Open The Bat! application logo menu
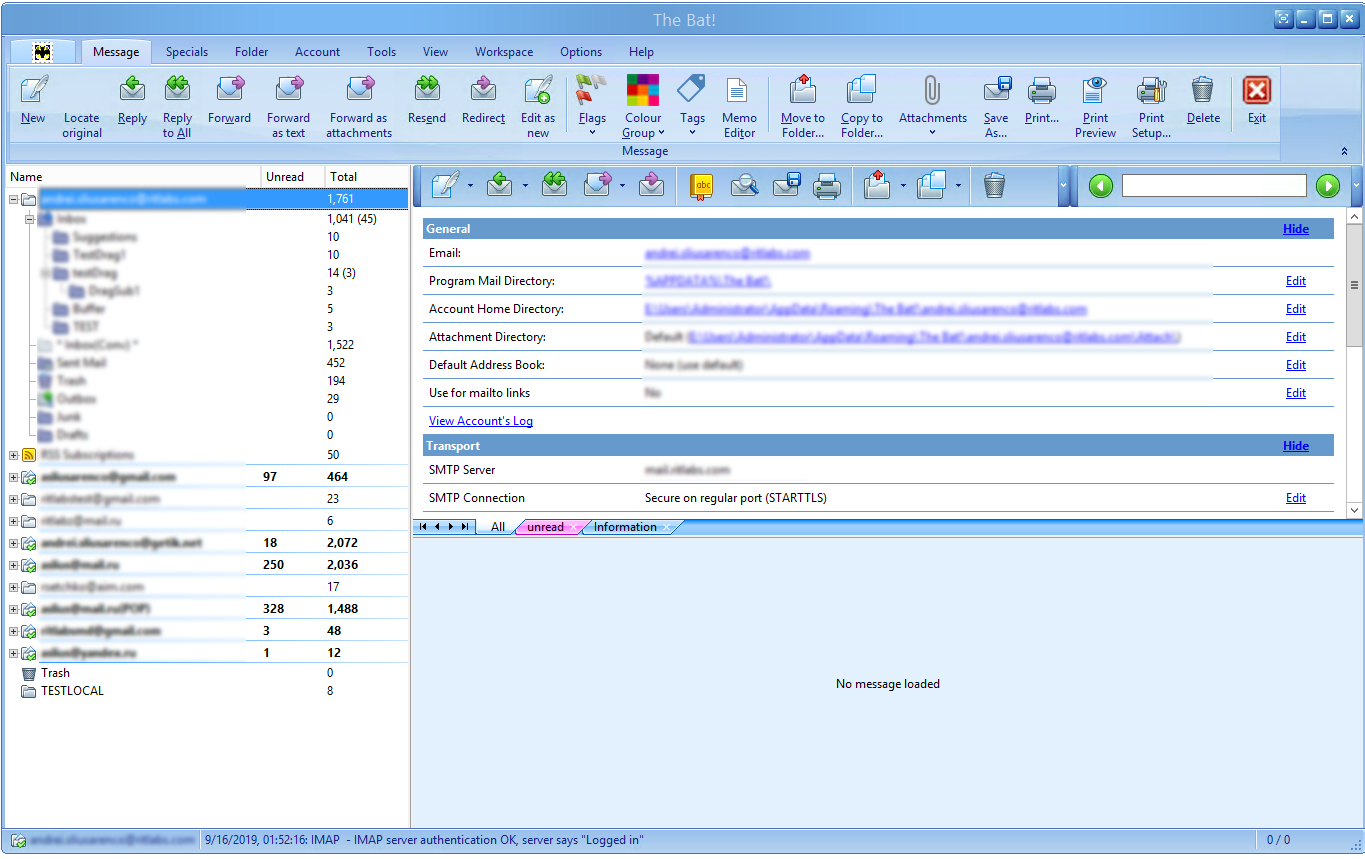The image size is (1365, 859). [42, 52]
